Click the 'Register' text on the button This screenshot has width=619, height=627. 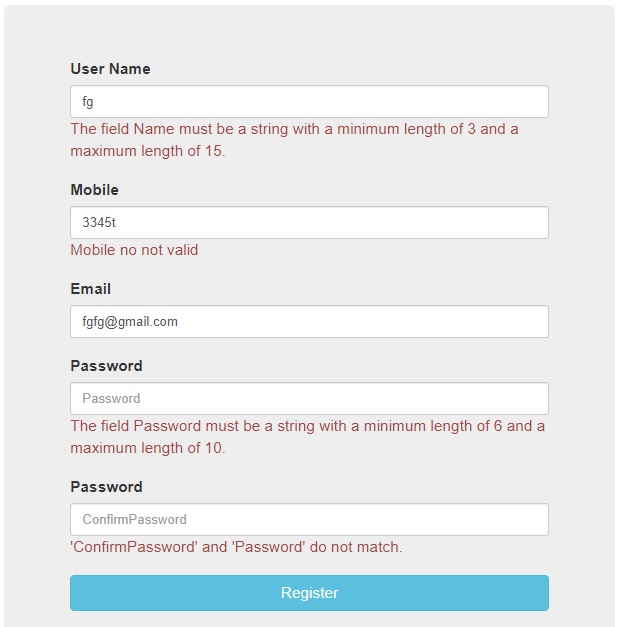[x=309, y=593]
